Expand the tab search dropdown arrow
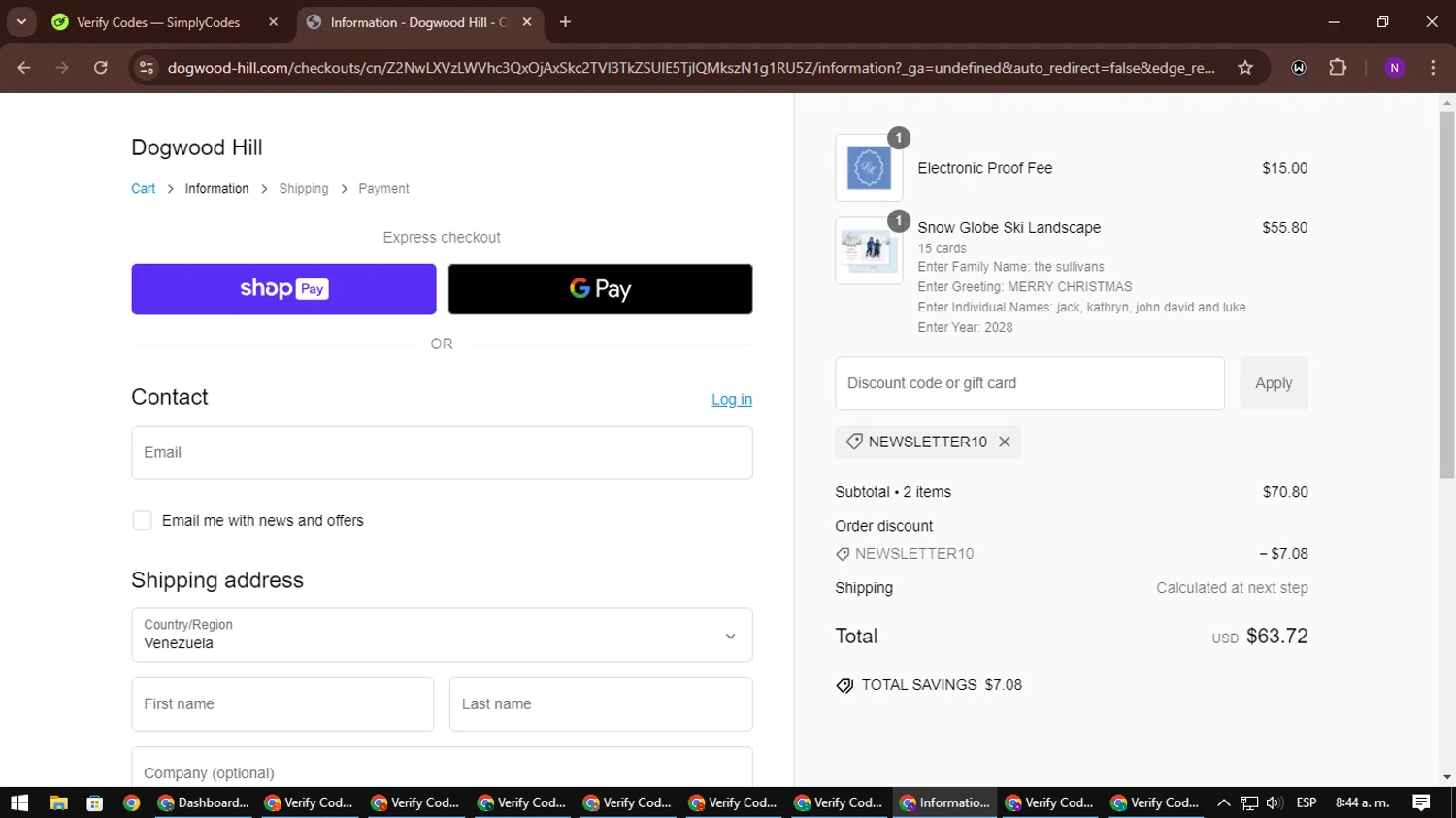The image size is (1456, 818). click(x=21, y=21)
